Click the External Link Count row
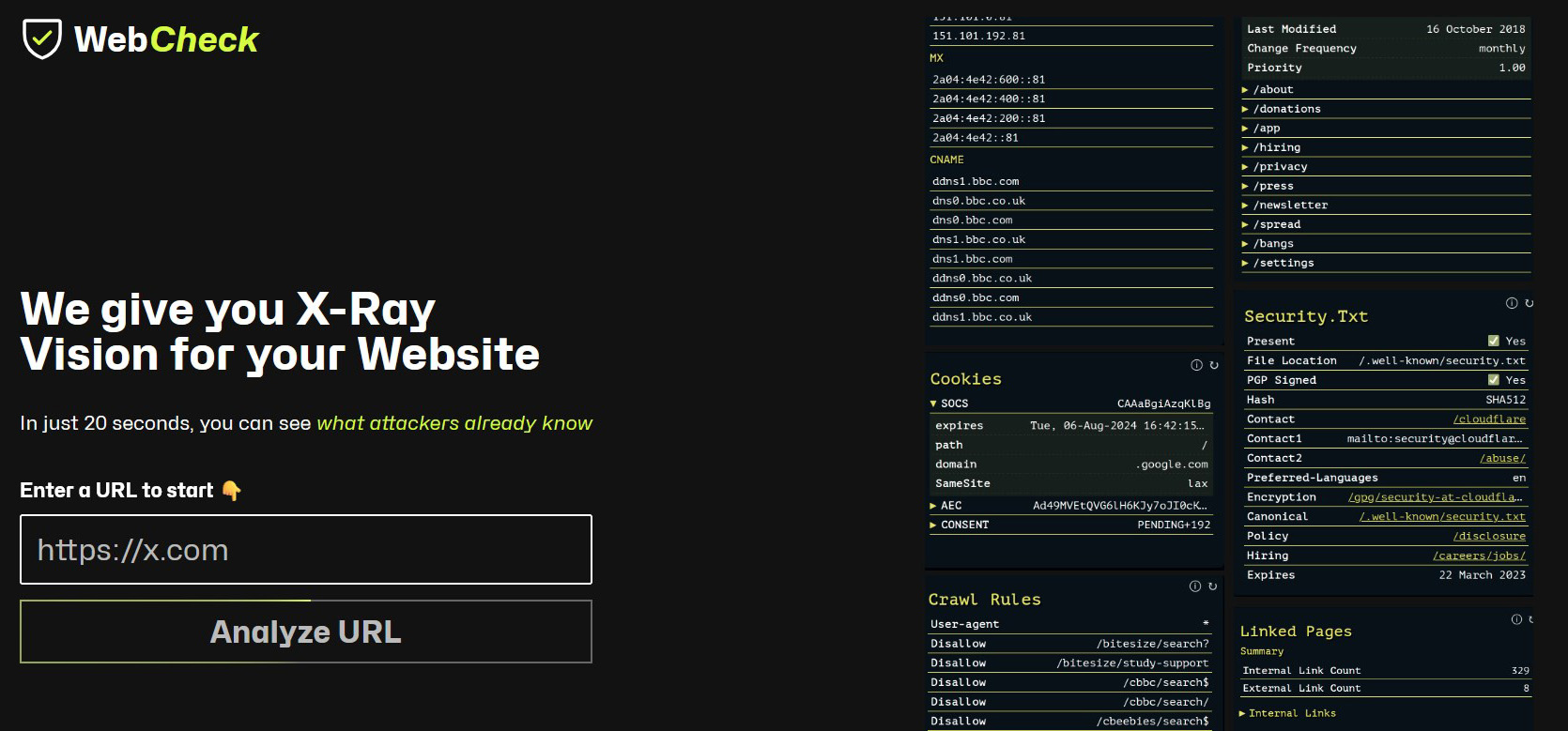 click(x=1386, y=689)
